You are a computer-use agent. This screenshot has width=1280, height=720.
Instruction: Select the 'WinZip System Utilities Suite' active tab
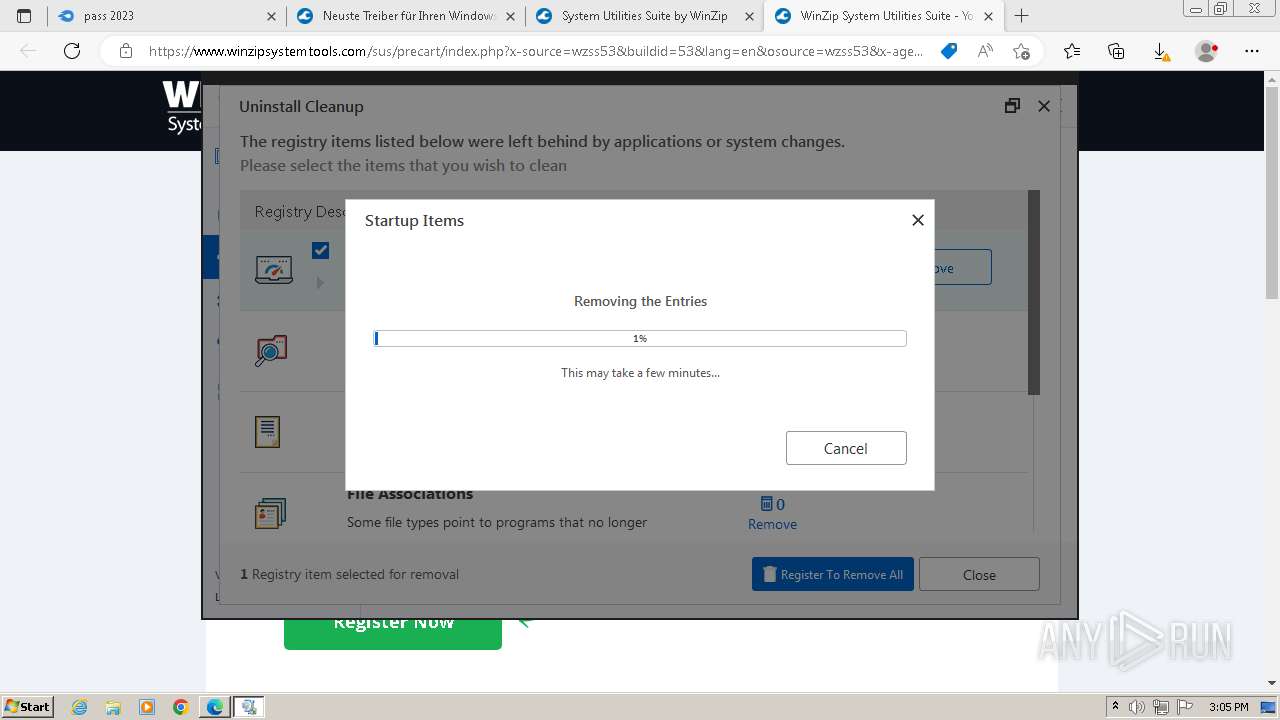[x=883, y=16]
